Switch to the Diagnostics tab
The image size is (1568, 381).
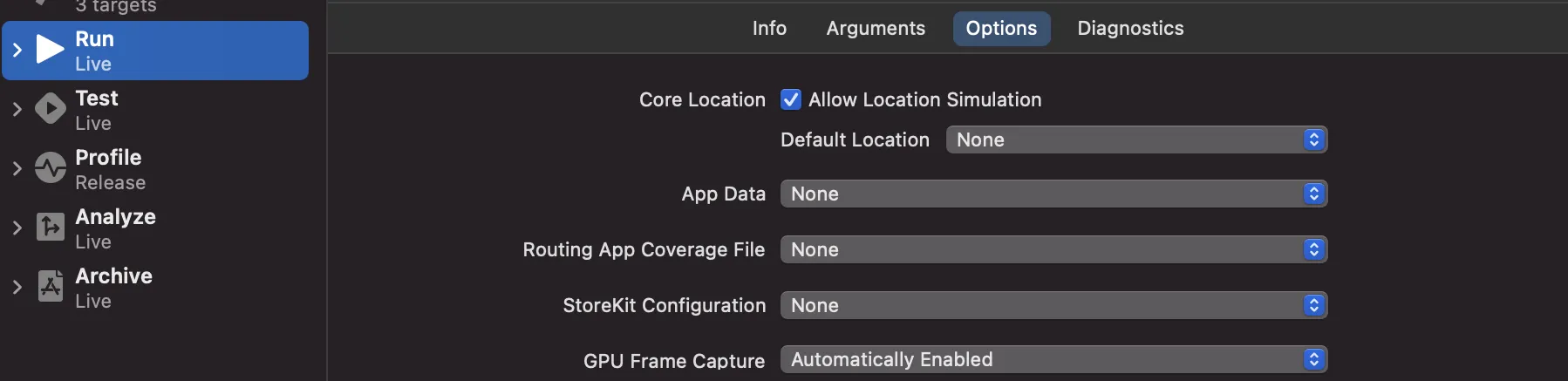pyautogui.click(x=1130, y=28)
